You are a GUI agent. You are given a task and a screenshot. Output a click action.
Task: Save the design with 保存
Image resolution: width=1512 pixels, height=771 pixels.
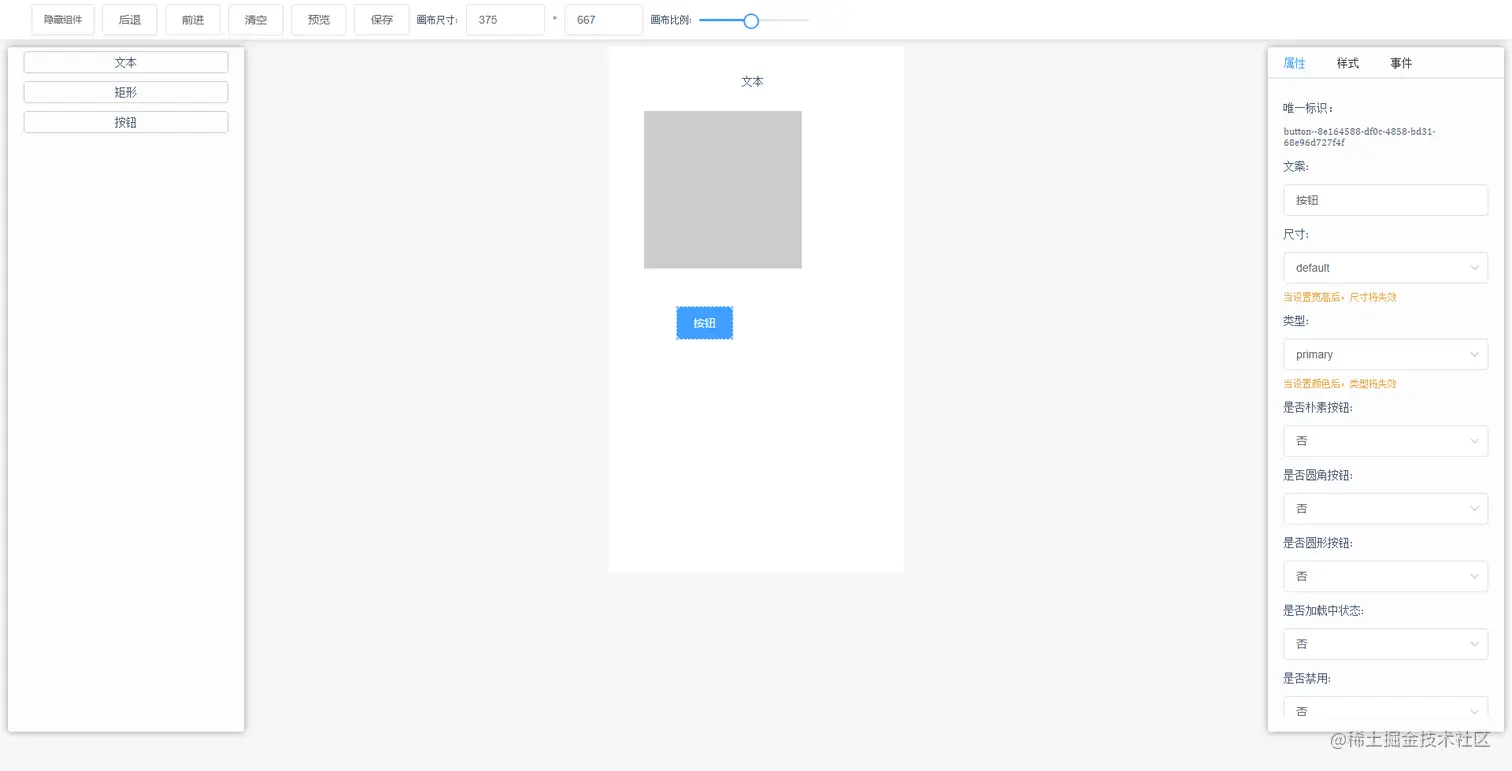pyautogui.click(x=382, y=20)
